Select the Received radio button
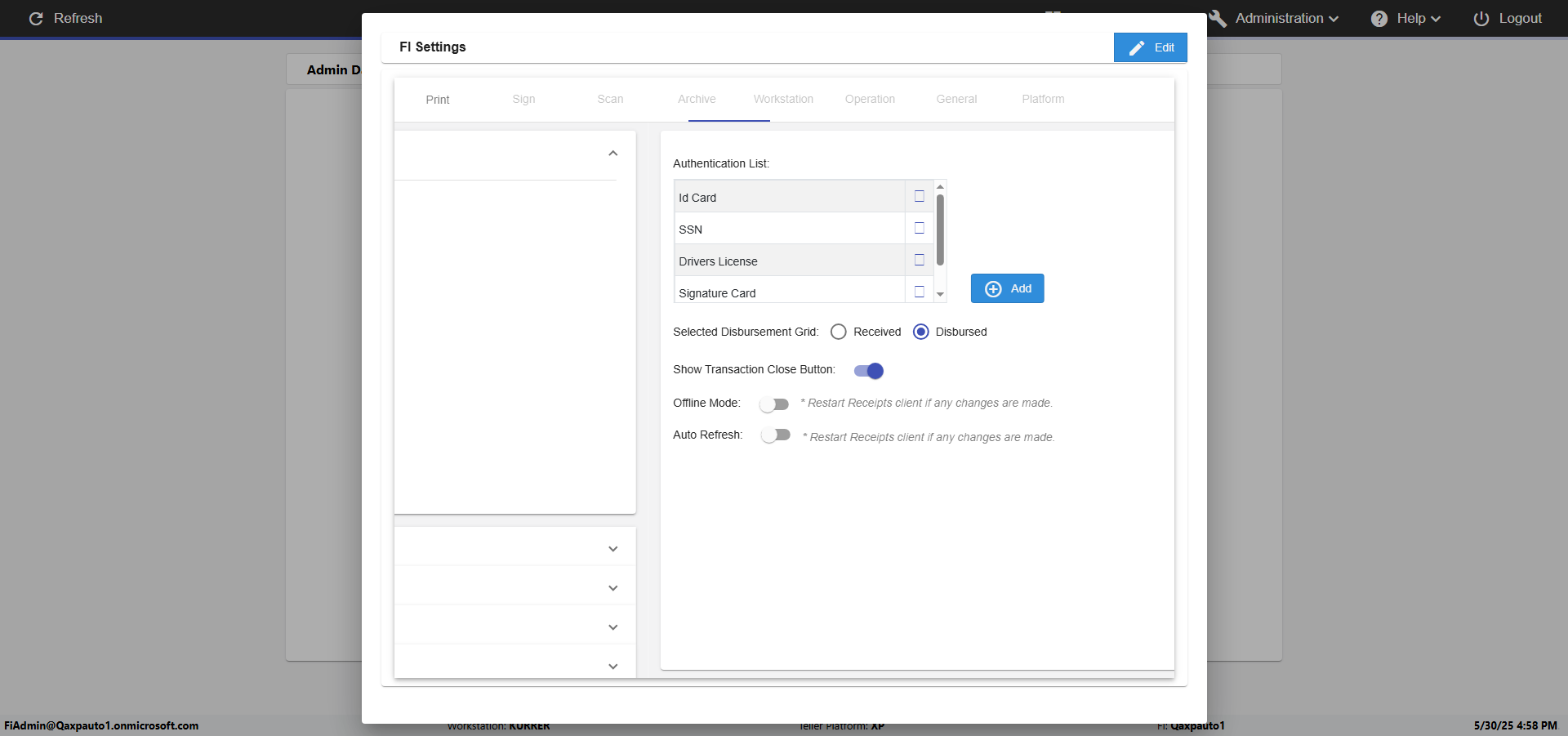The width and height of the screenshot is (1568, 736). (x=839, y=332)
